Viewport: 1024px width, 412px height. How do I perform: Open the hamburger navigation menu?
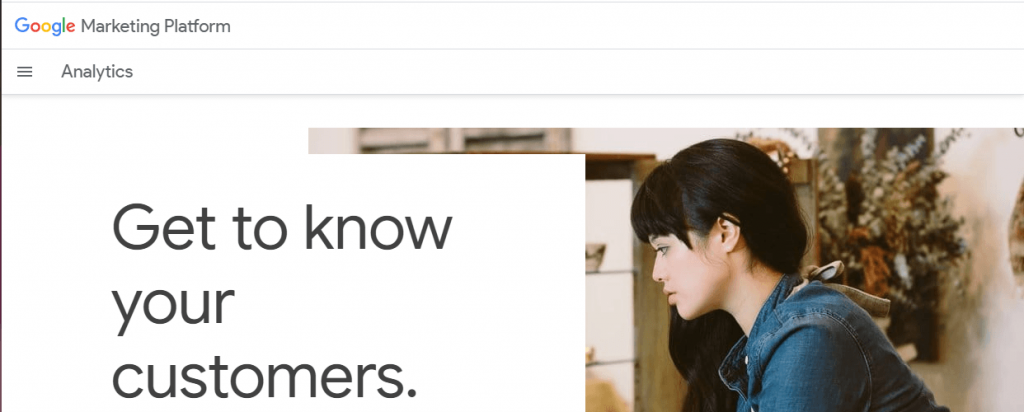(x=24, y=72)
